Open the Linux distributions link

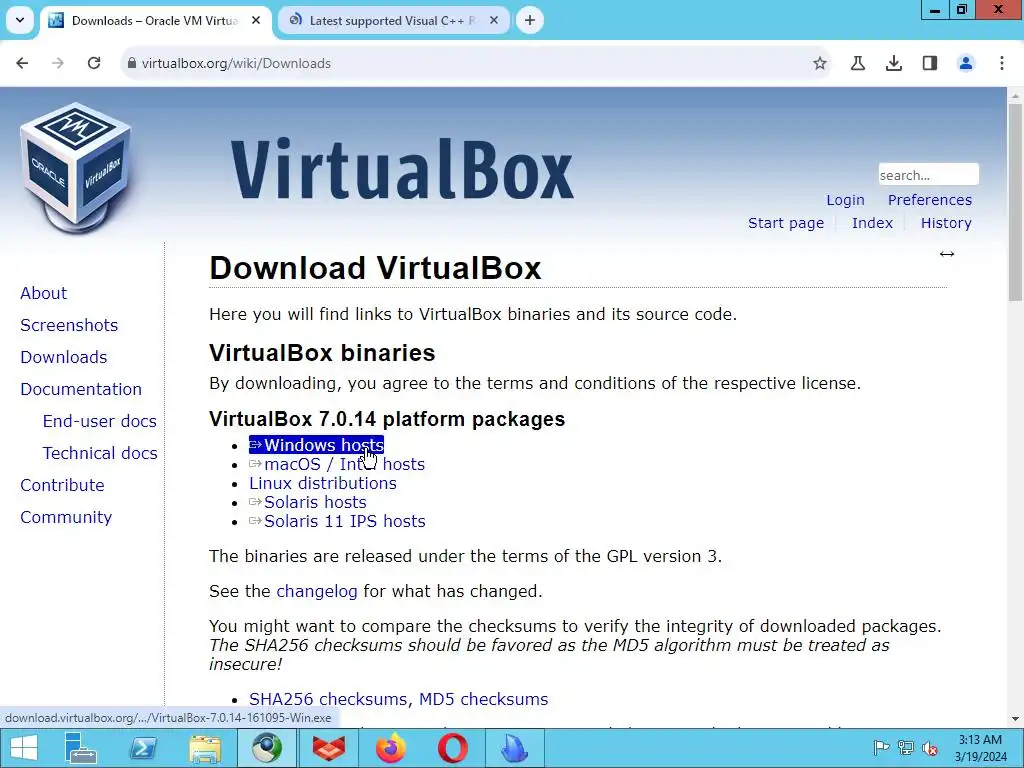323,483
